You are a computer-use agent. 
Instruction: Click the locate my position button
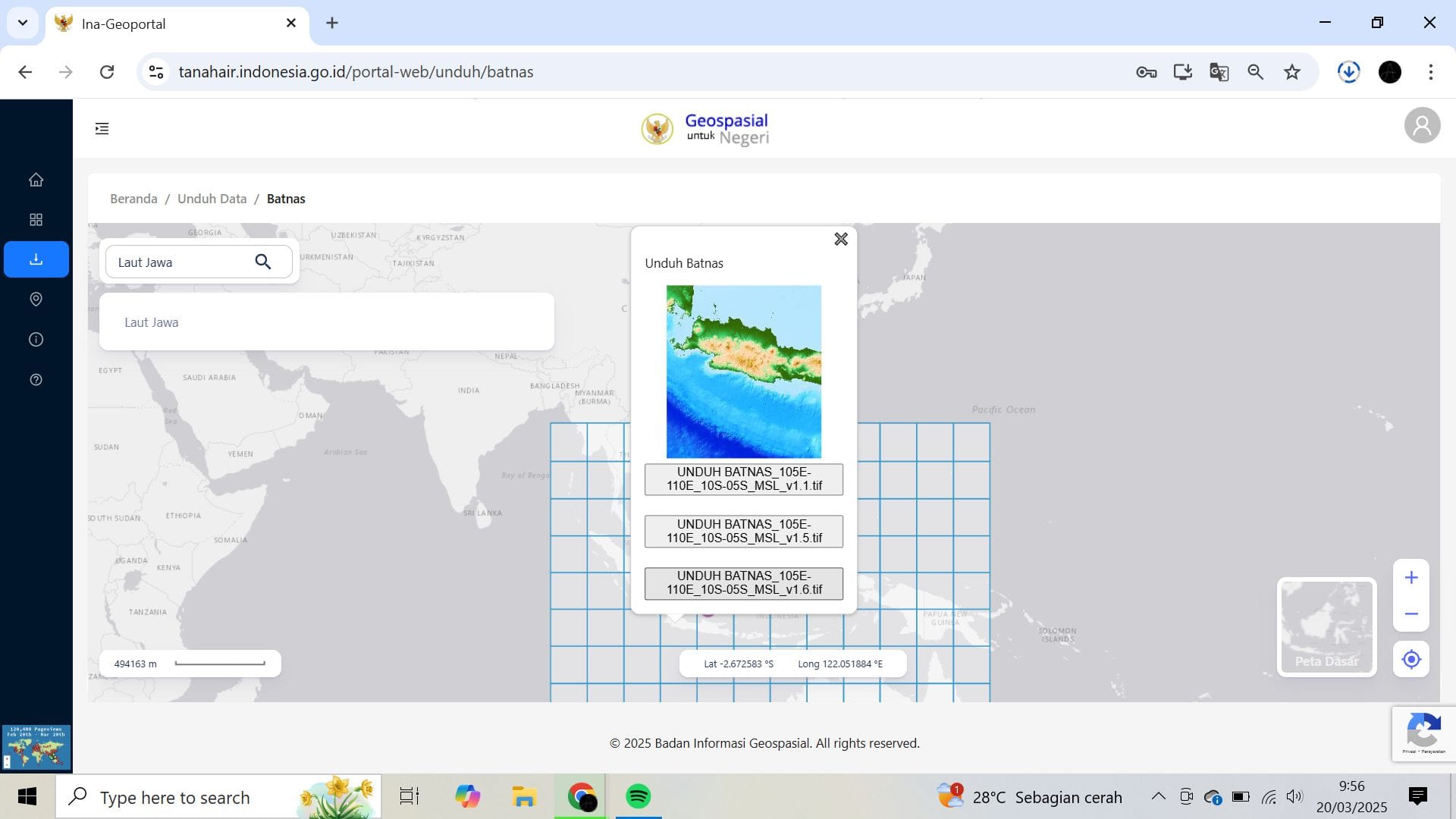click(1410, 659)
